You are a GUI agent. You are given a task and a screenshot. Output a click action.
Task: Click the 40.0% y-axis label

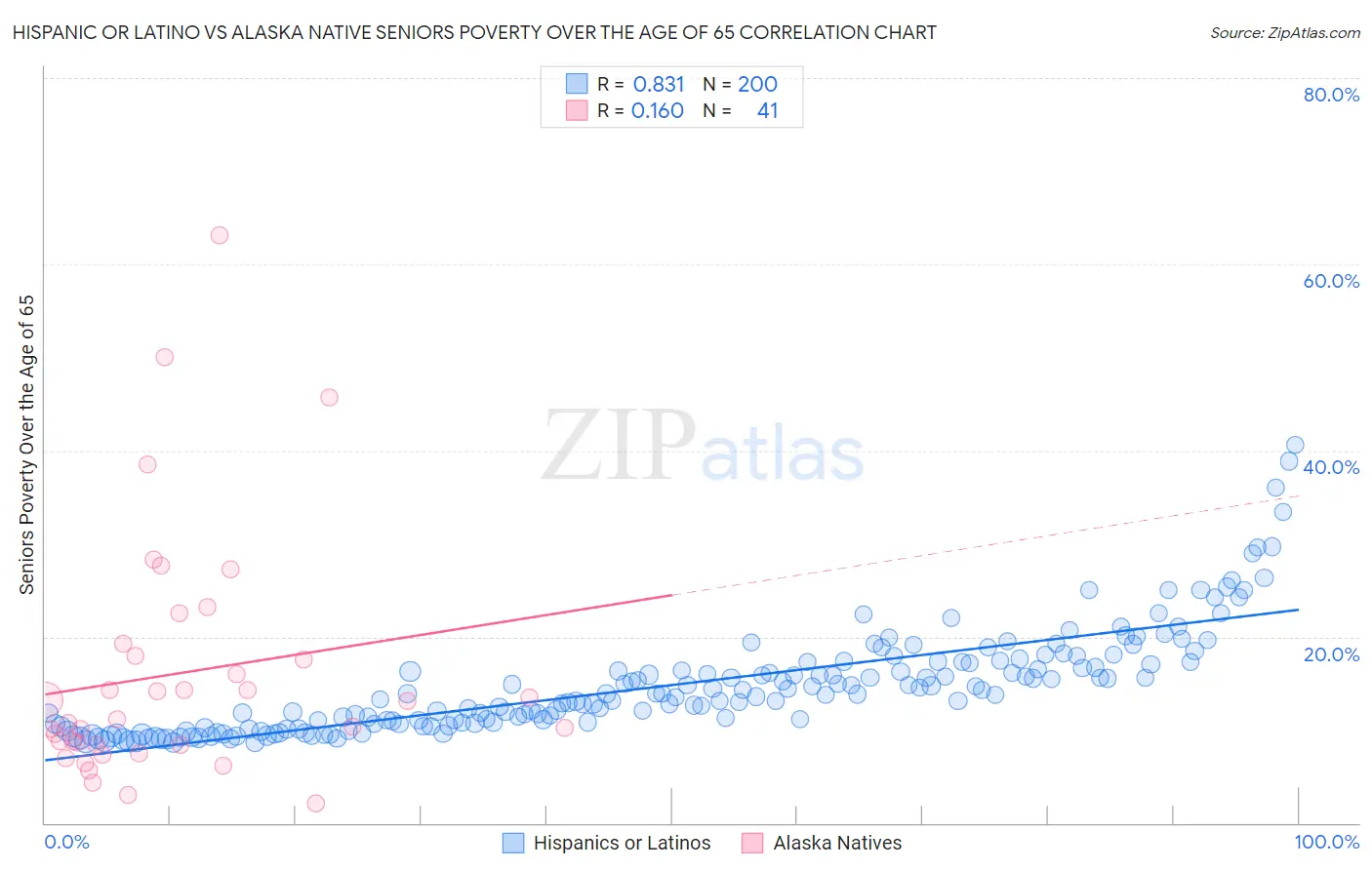click(x=1331, y=467)
